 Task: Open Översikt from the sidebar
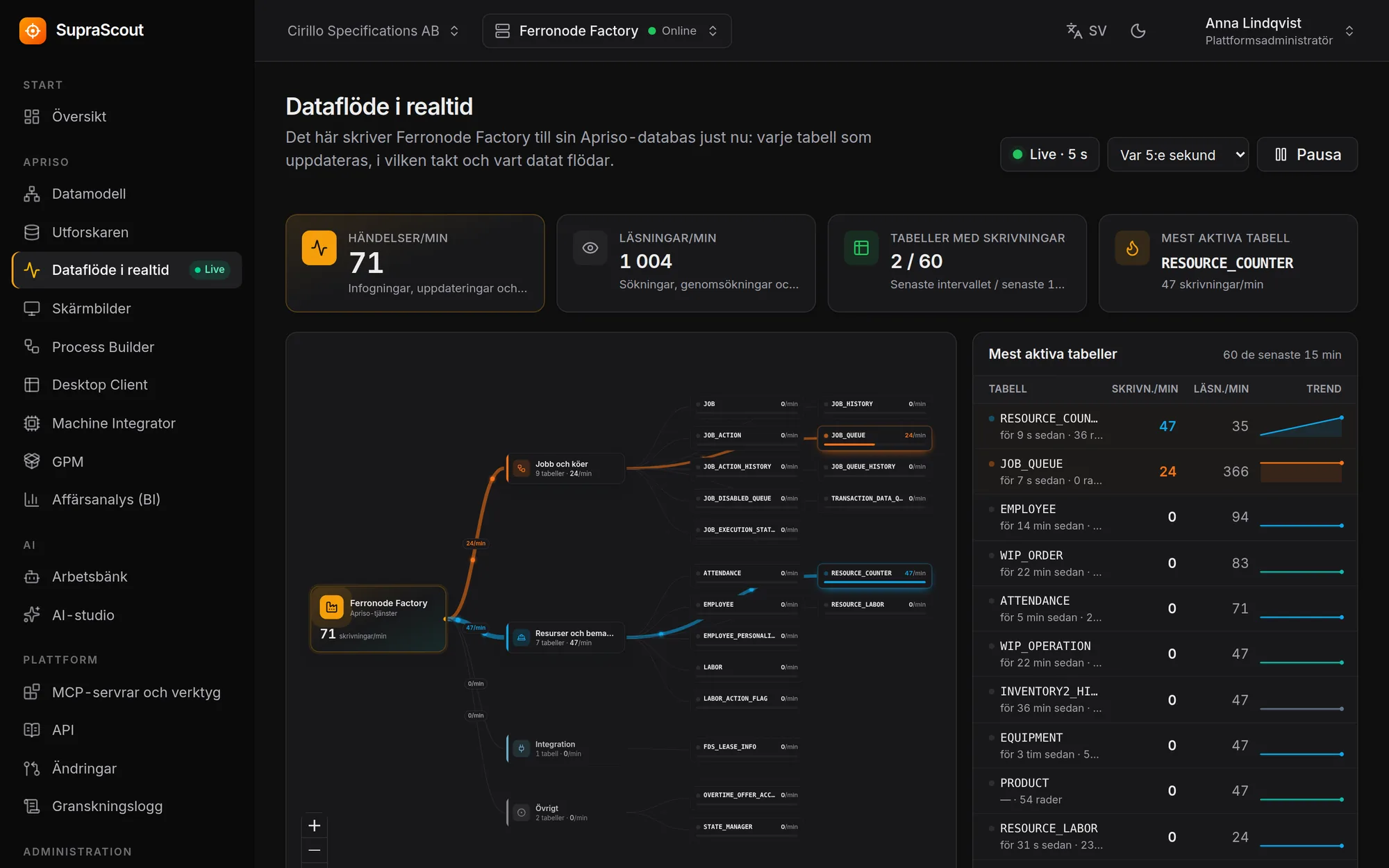point(126,117)
